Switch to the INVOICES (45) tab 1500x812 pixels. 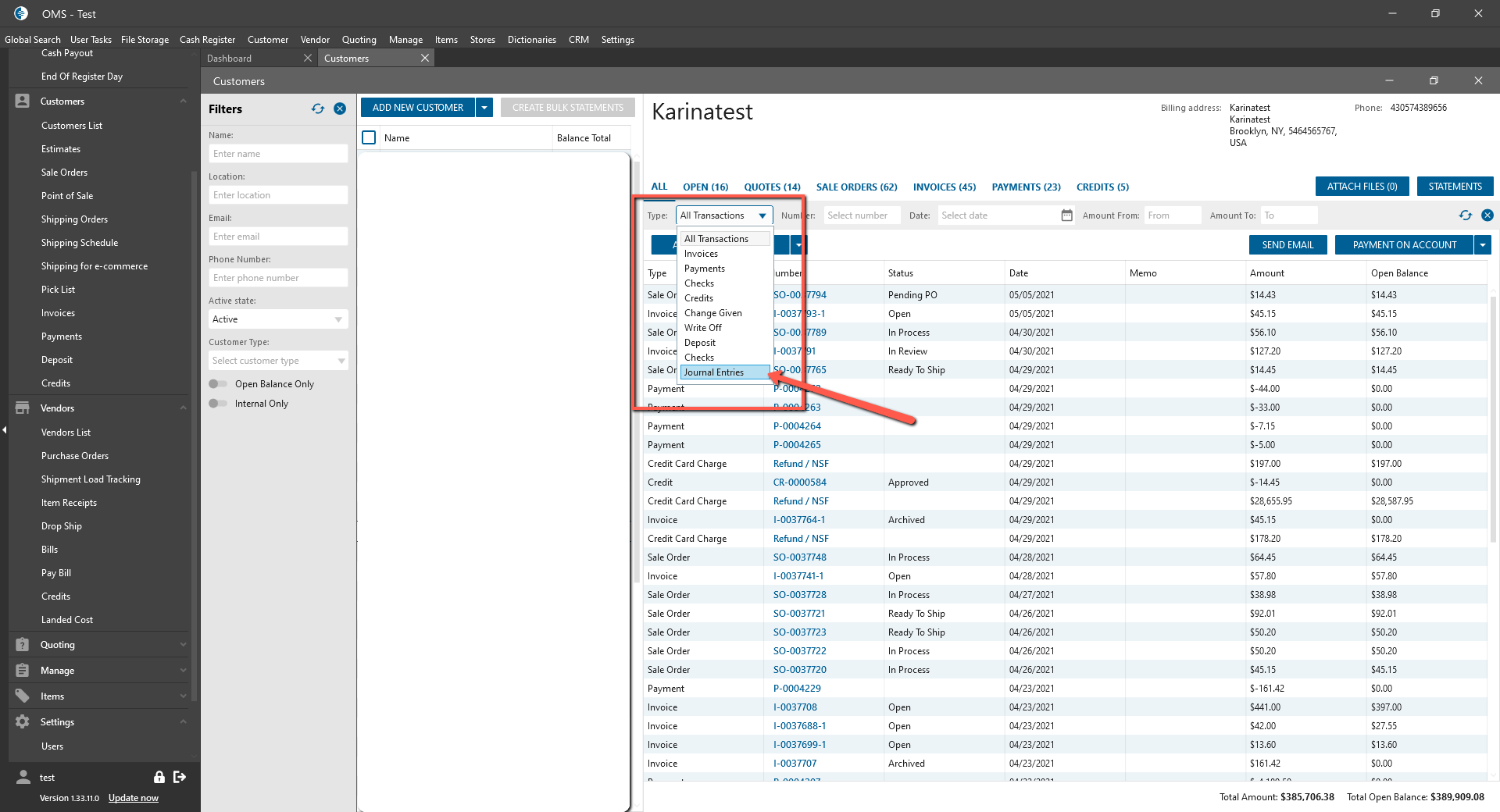click(x=944, y=187)
